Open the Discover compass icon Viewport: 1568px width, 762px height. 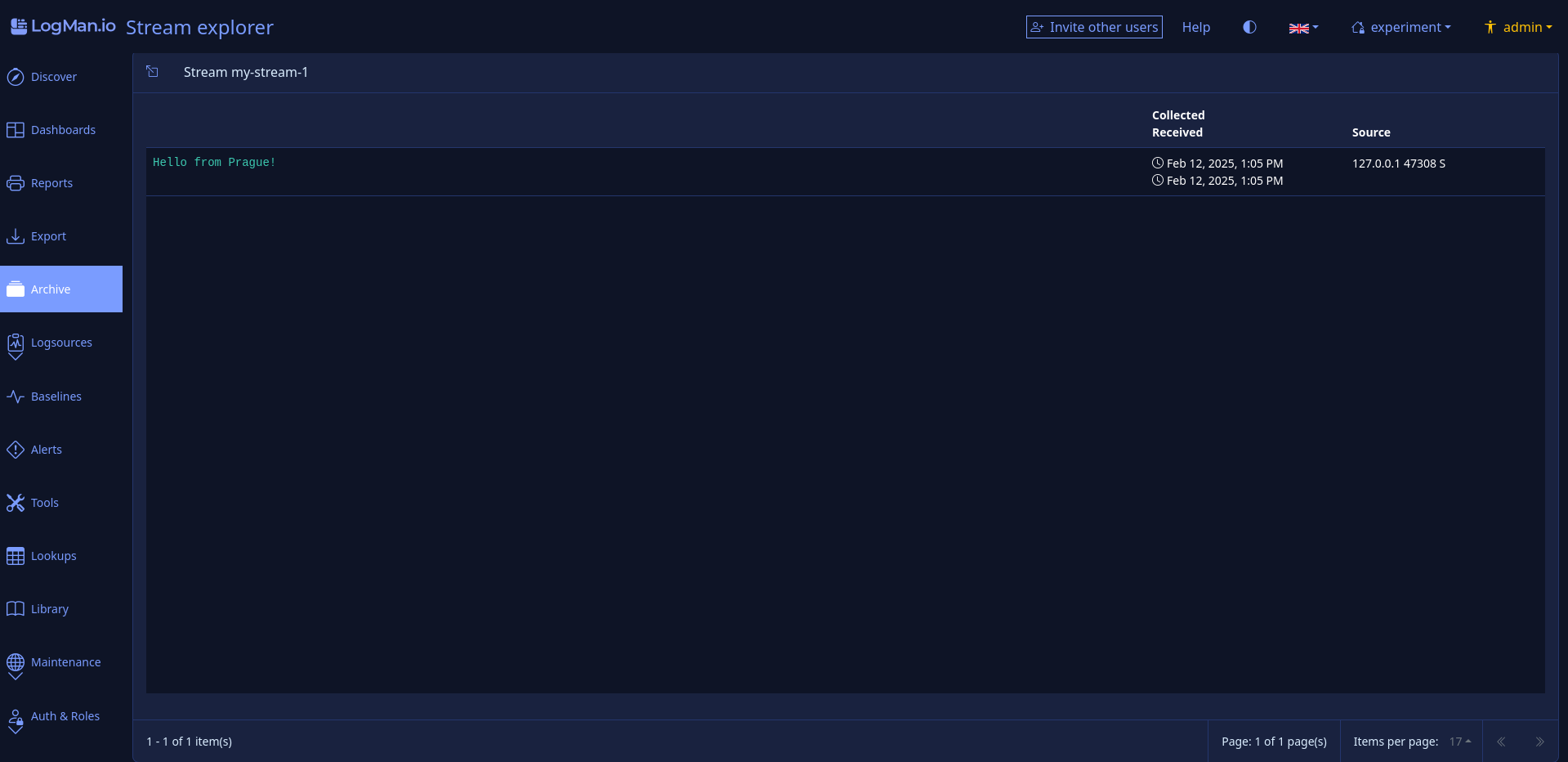pyautogui.click(x=16, y=77)
